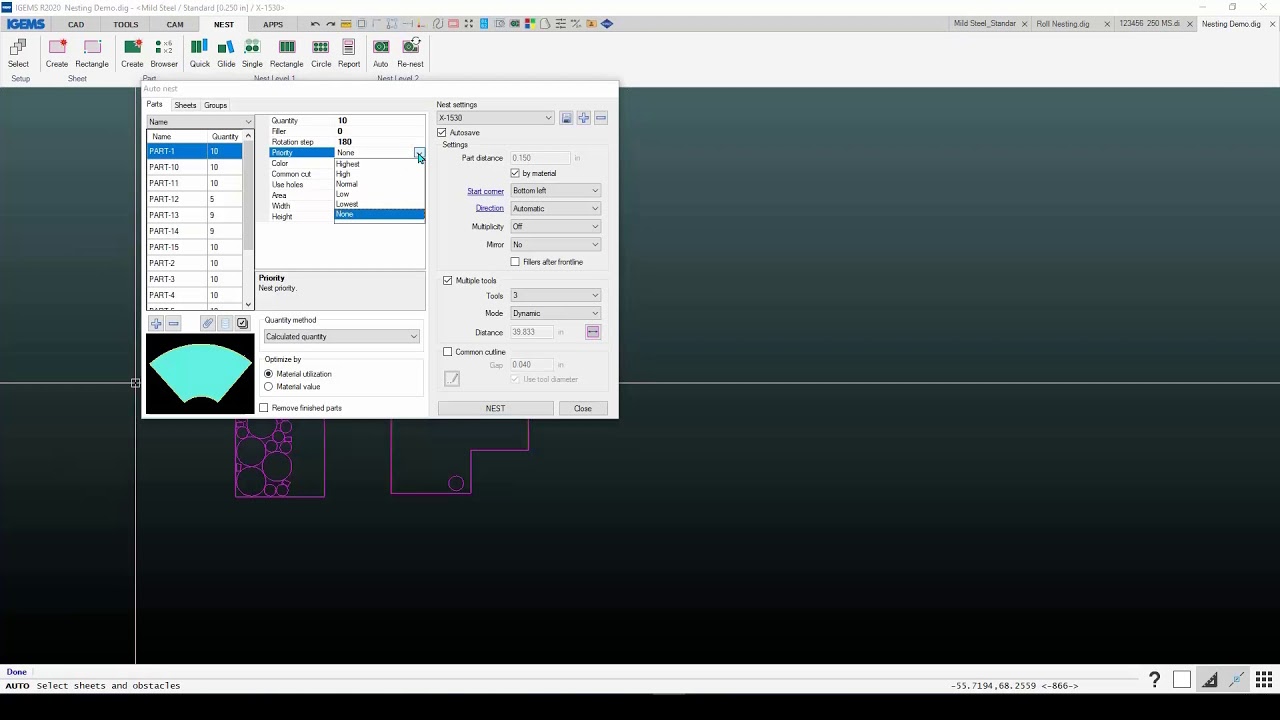Select the Glide nest tool

pos(226,53)
